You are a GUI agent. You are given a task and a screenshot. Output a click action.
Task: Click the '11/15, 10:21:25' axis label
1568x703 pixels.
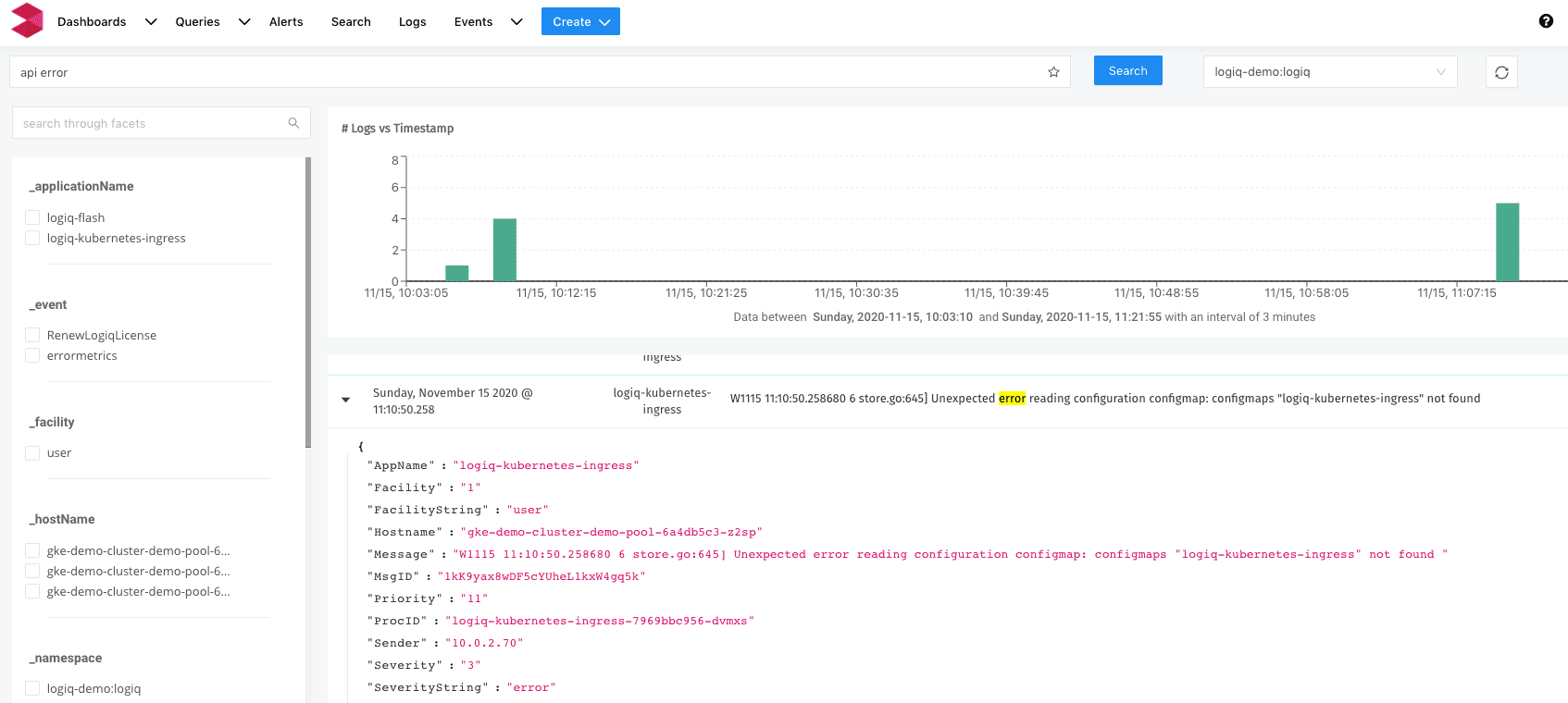click(706, 293)
